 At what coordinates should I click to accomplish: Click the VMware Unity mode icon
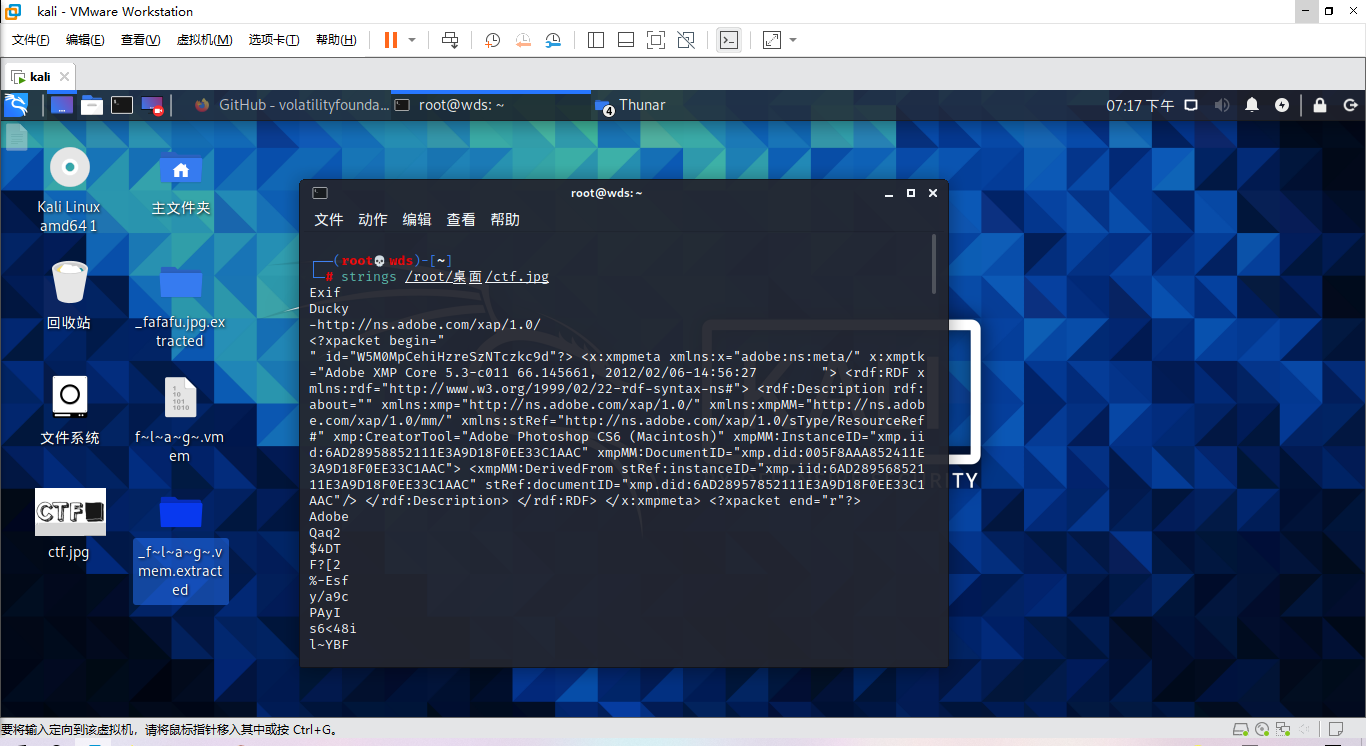coord(686,40)
